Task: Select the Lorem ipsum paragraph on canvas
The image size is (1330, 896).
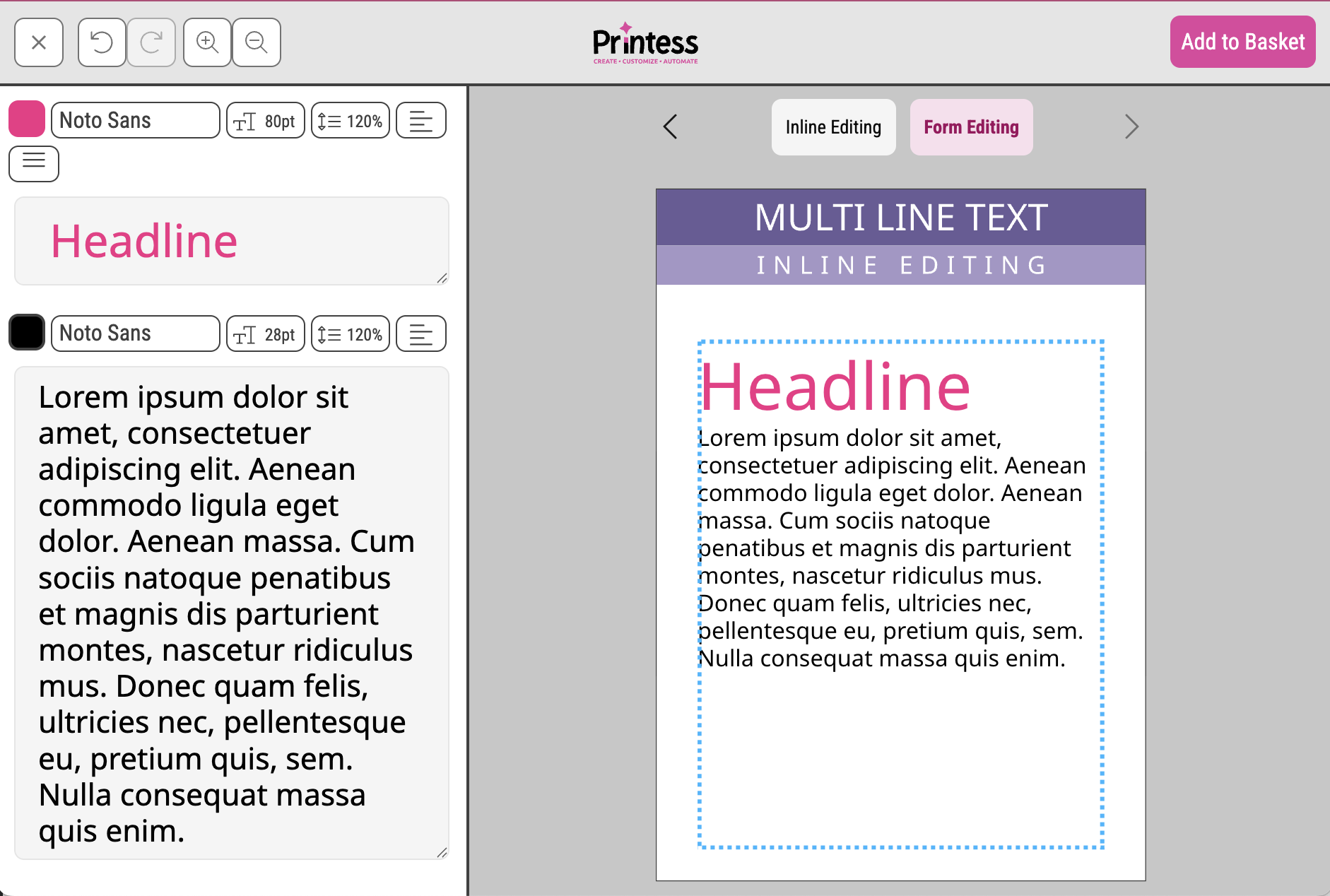Action: point(892,548)
